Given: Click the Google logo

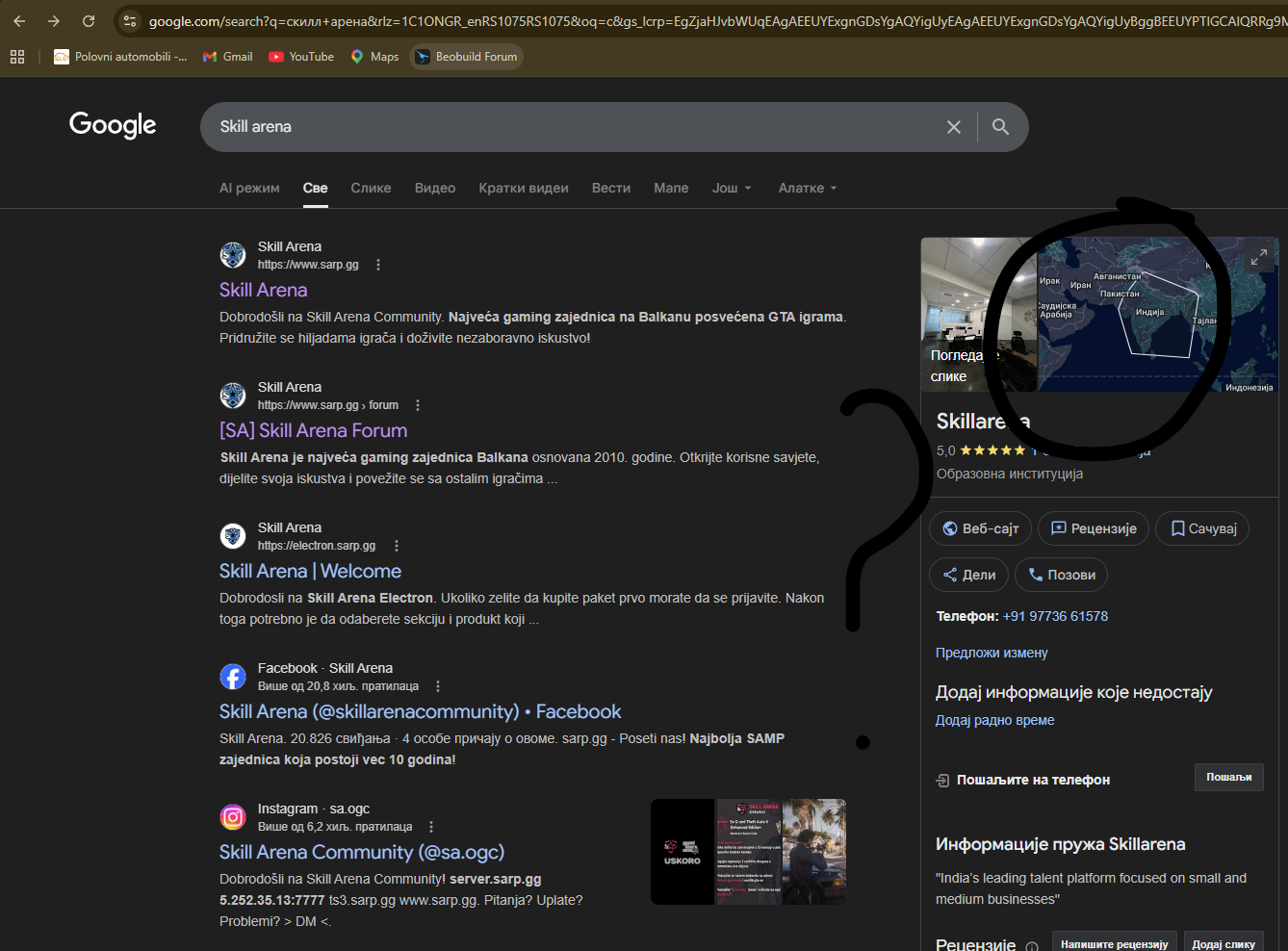Looking at the screenshot, I should click(x=113, y=125).
